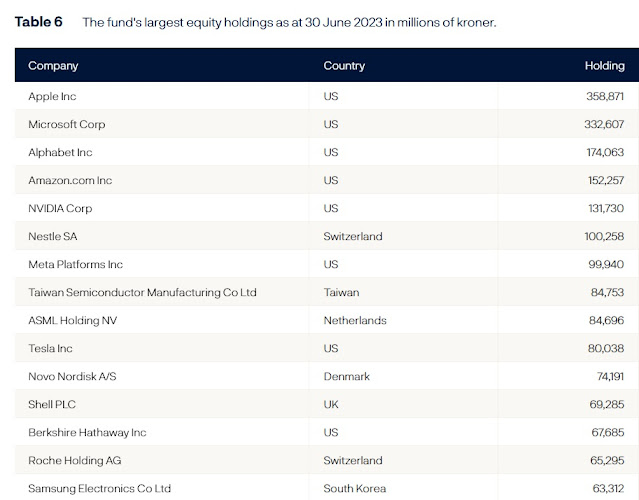Click Samsung's holding value 63,312

point(608,489)
